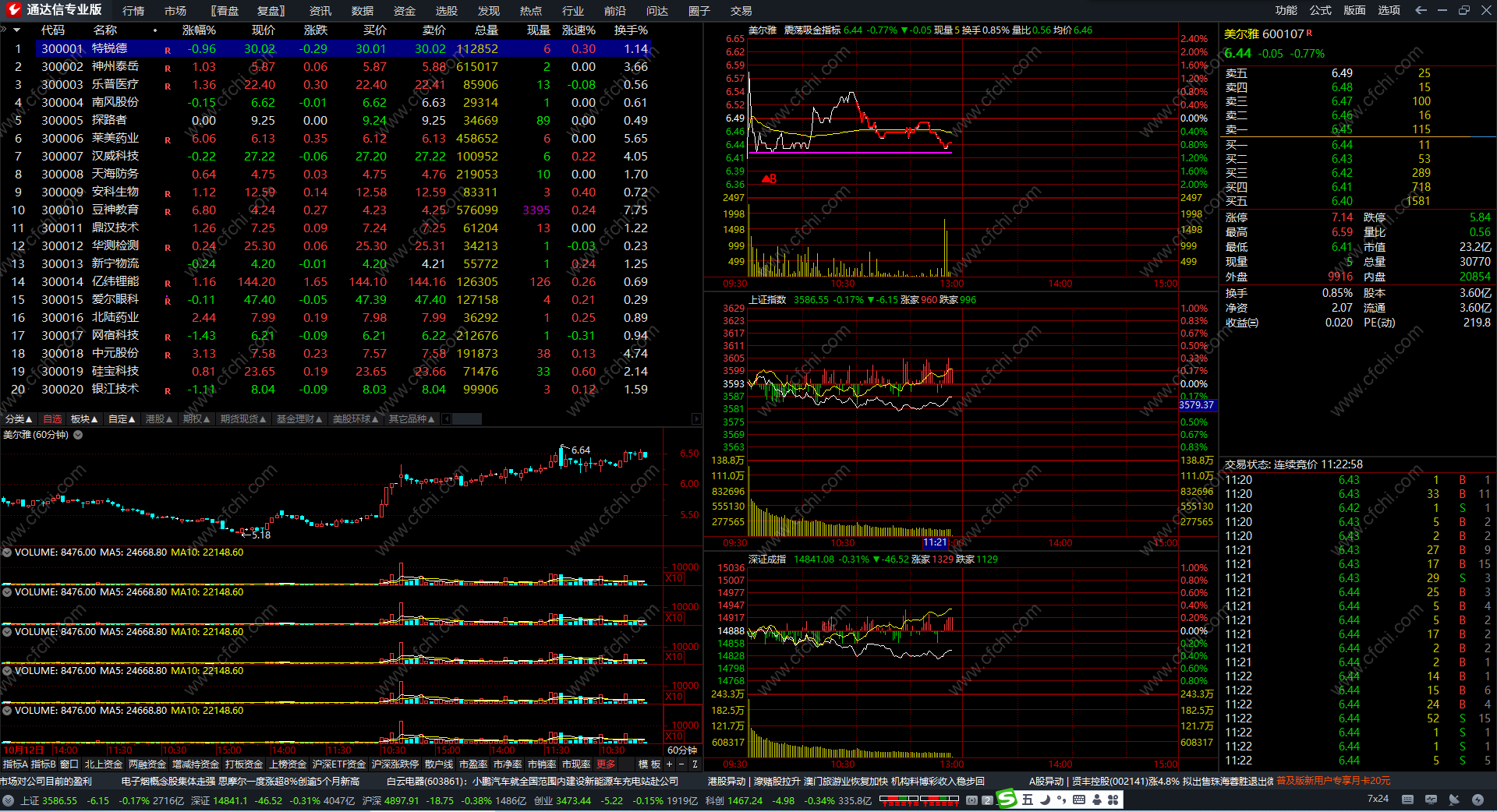Click the left red-green market sentiment bar
Screen dimensions: 1497x812
point(899,800)
